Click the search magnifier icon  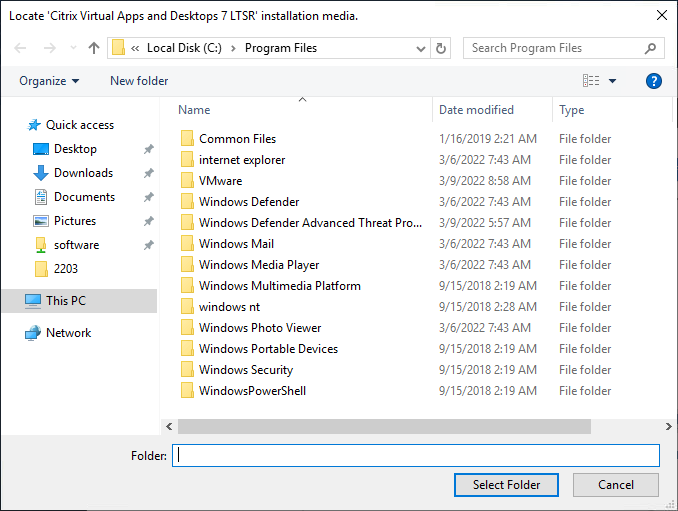coord(650,48)
